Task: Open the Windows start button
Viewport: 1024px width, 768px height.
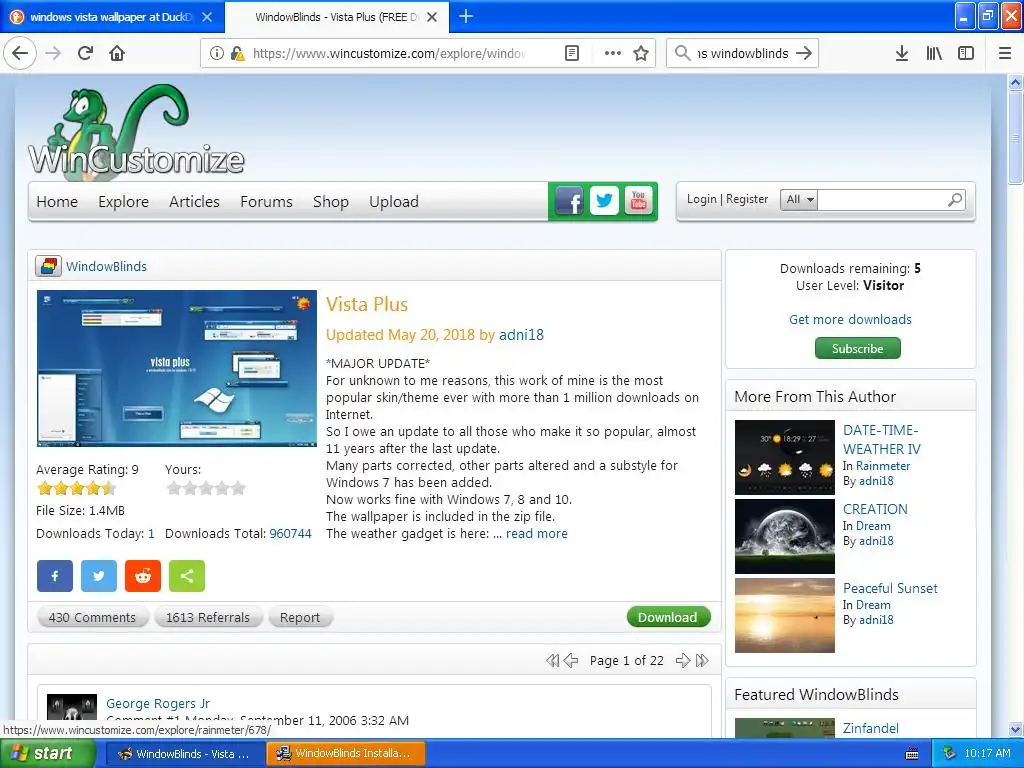Action: click(47, 753)
